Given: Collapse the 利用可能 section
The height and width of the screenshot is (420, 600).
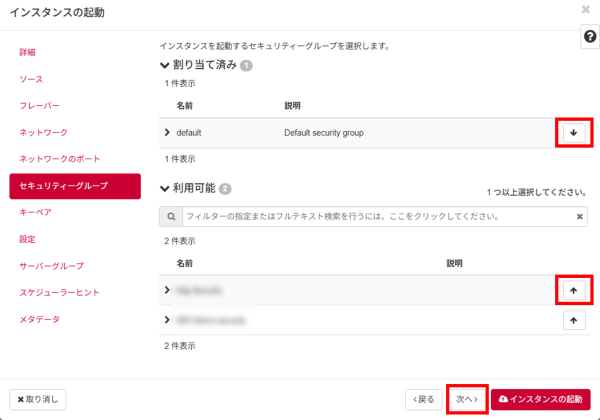Looking at the screenshot, I should [x=165, y=188].
